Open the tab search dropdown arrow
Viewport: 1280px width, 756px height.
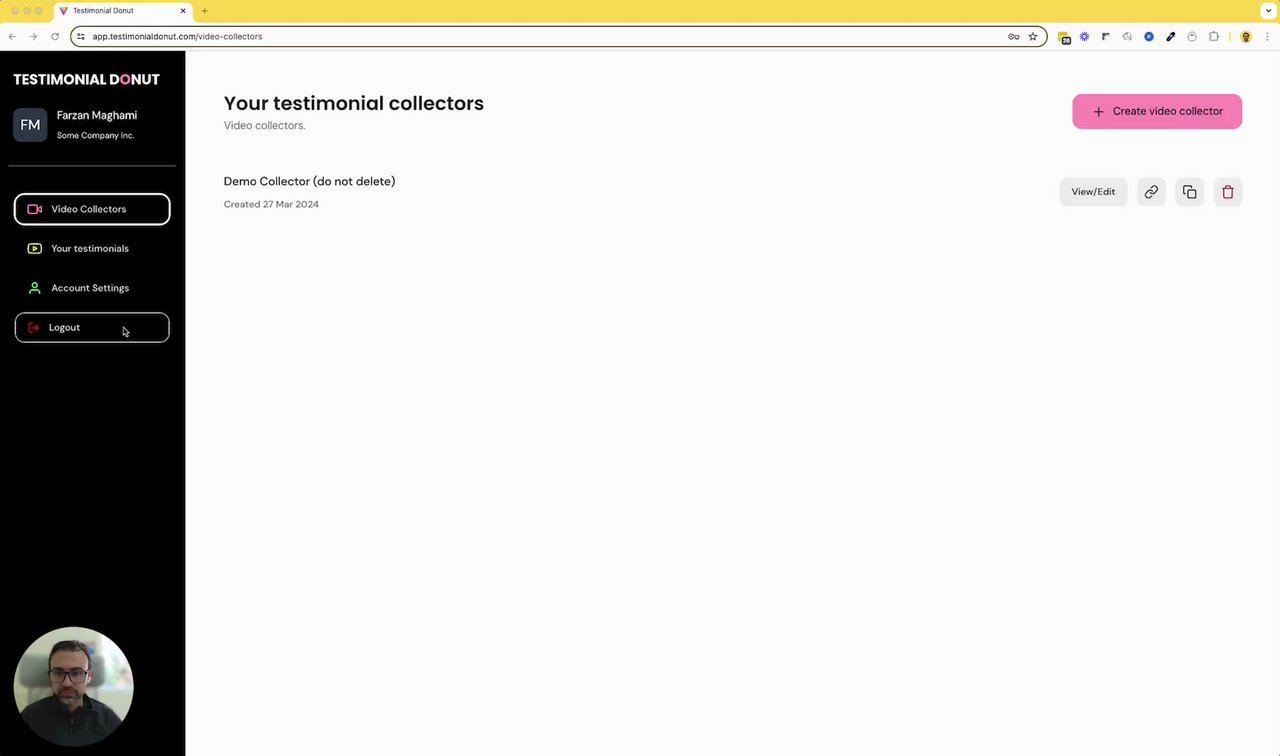pyautogui.click(x=1268, y=11)
